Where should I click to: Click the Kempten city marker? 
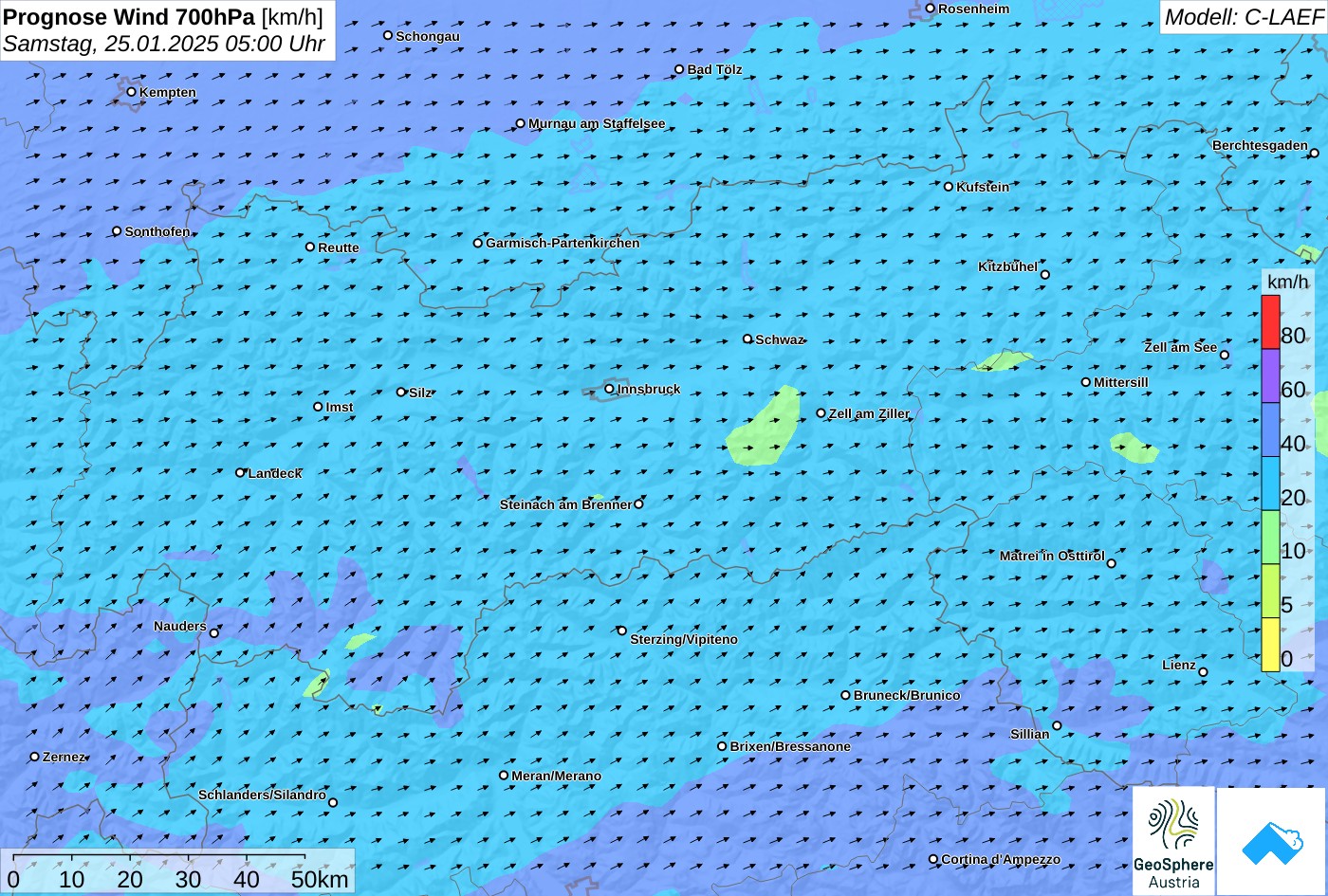point(131,92)
